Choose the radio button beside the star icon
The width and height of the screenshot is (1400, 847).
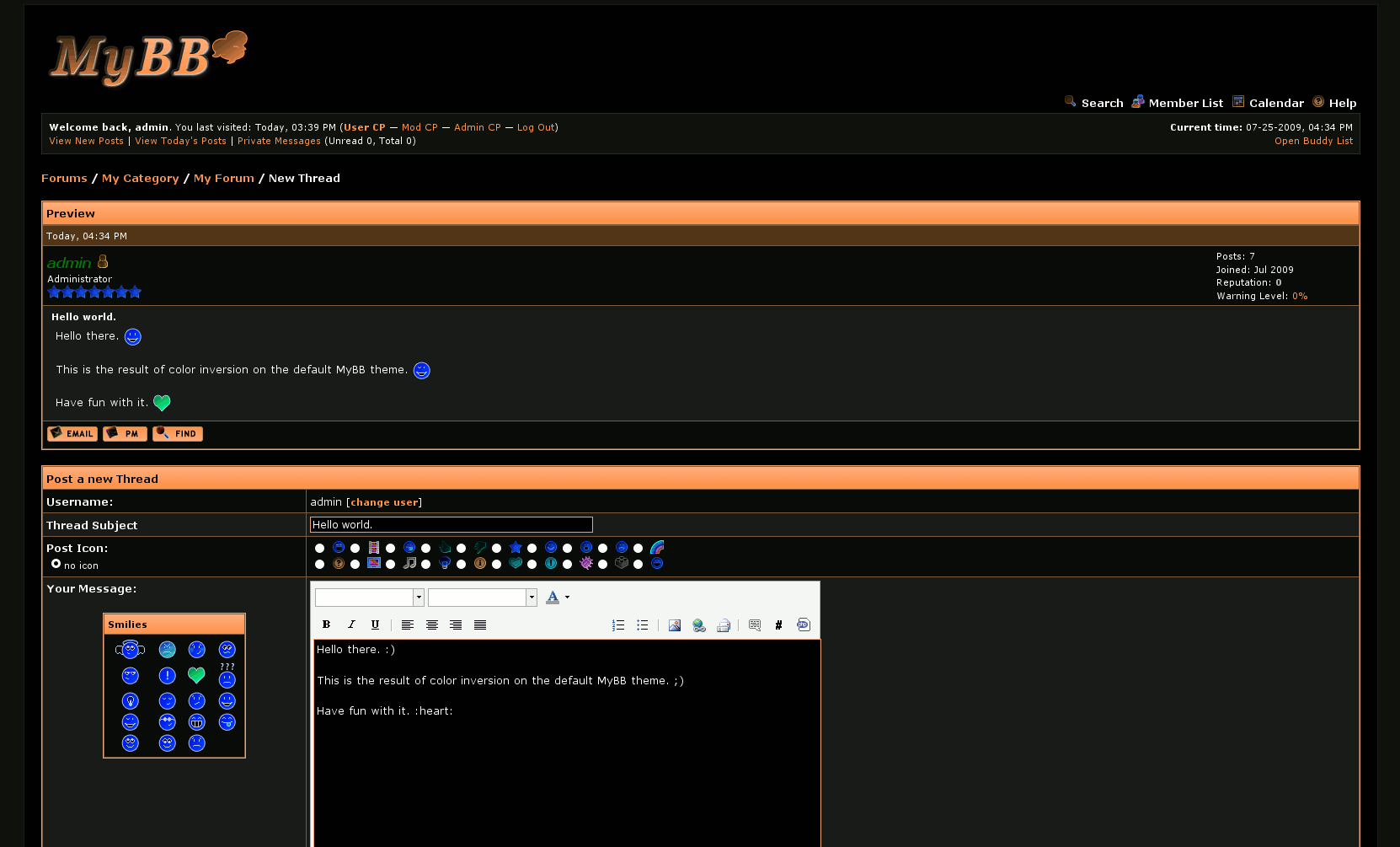497,549
